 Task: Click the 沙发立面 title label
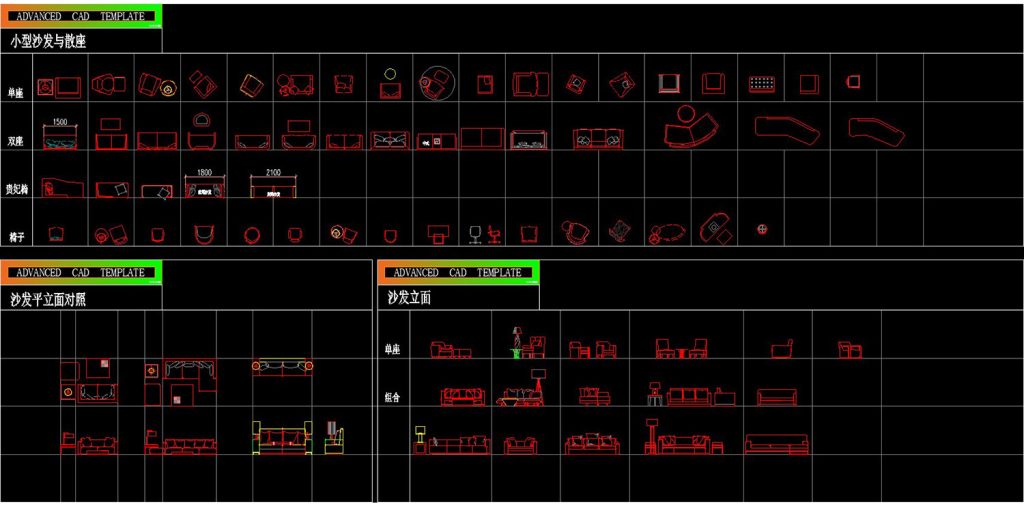pyautogui.click(x=410, y=298)
